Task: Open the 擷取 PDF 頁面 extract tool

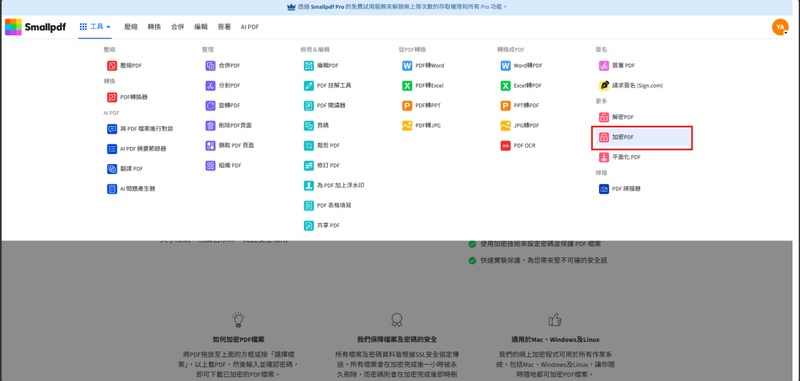Action: point(230,146)
